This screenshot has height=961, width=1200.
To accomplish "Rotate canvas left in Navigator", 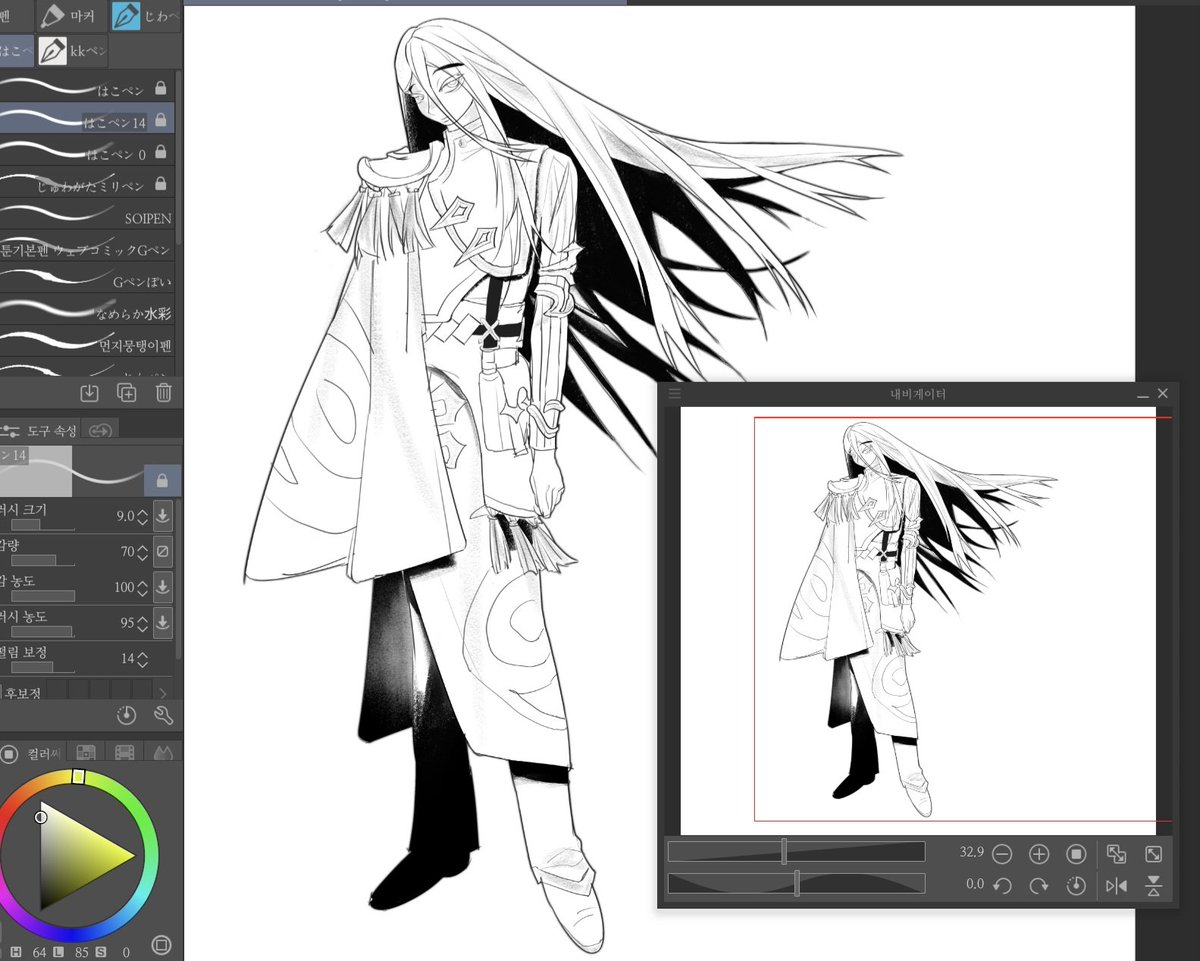I will (1002, 886).
